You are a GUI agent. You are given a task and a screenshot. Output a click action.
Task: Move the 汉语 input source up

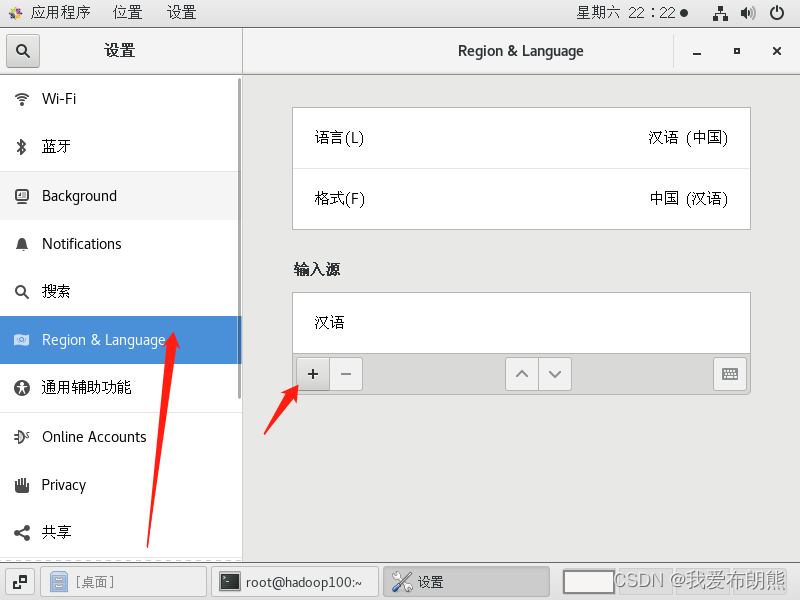pyautogui.click(x=521, y=373)
